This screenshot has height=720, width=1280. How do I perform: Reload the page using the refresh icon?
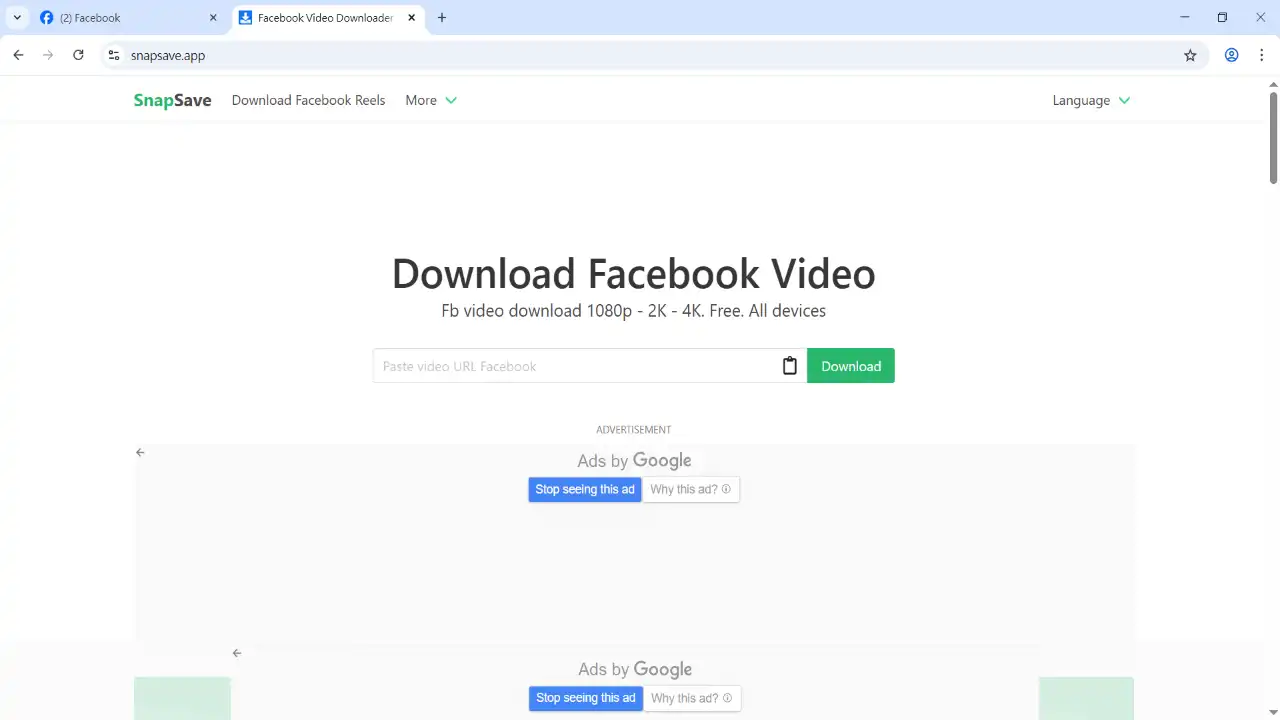(78, 56)
